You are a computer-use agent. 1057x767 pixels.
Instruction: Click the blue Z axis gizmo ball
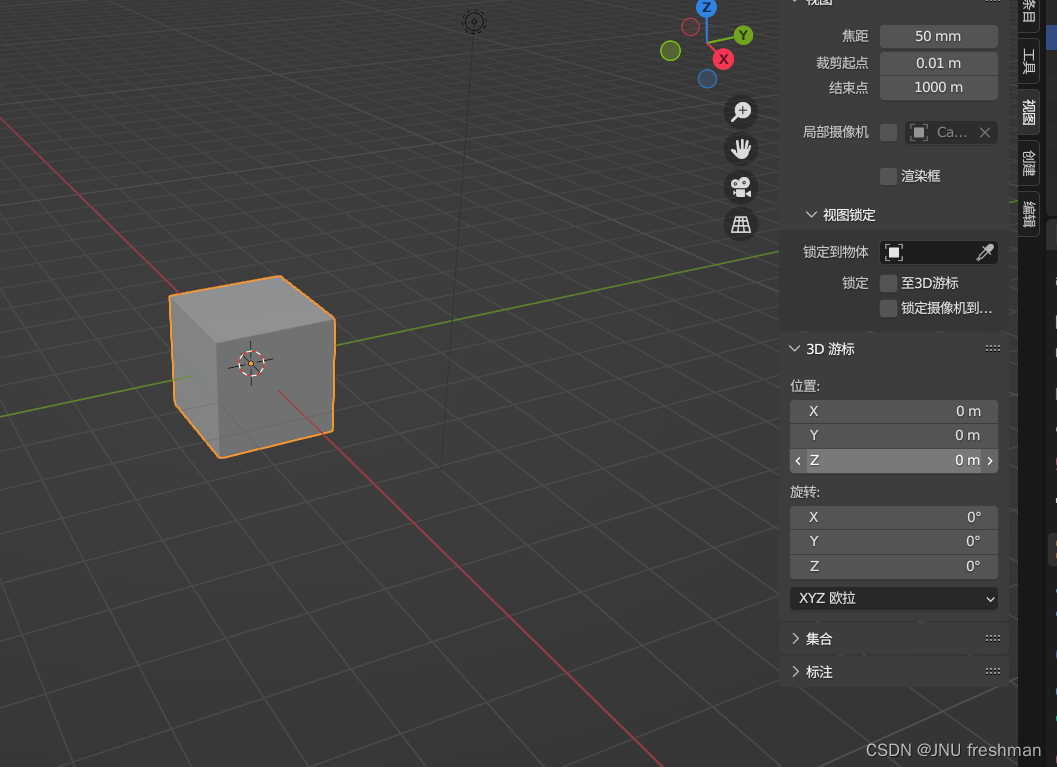pyautogui.click(x=706, y=7)
